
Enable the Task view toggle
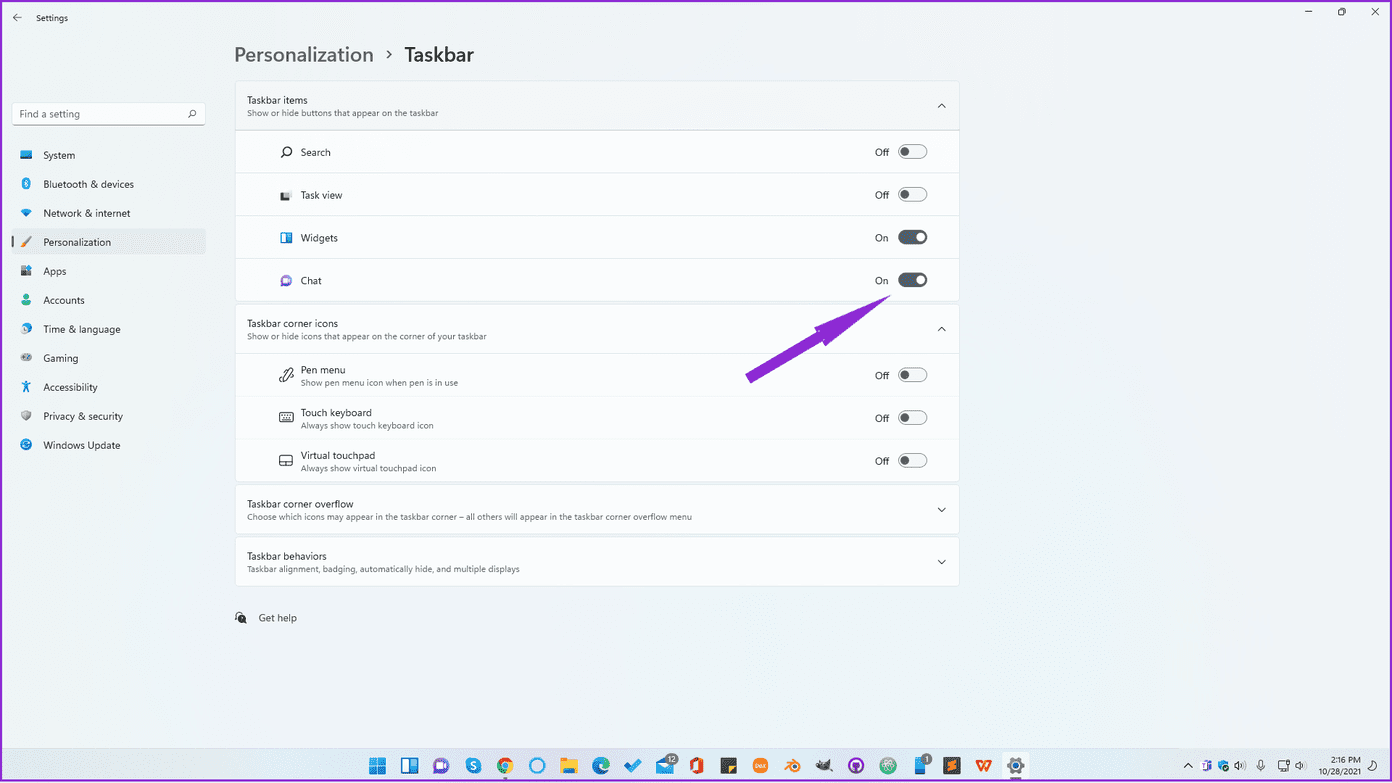pyautogui.click(x=912, y=195)
